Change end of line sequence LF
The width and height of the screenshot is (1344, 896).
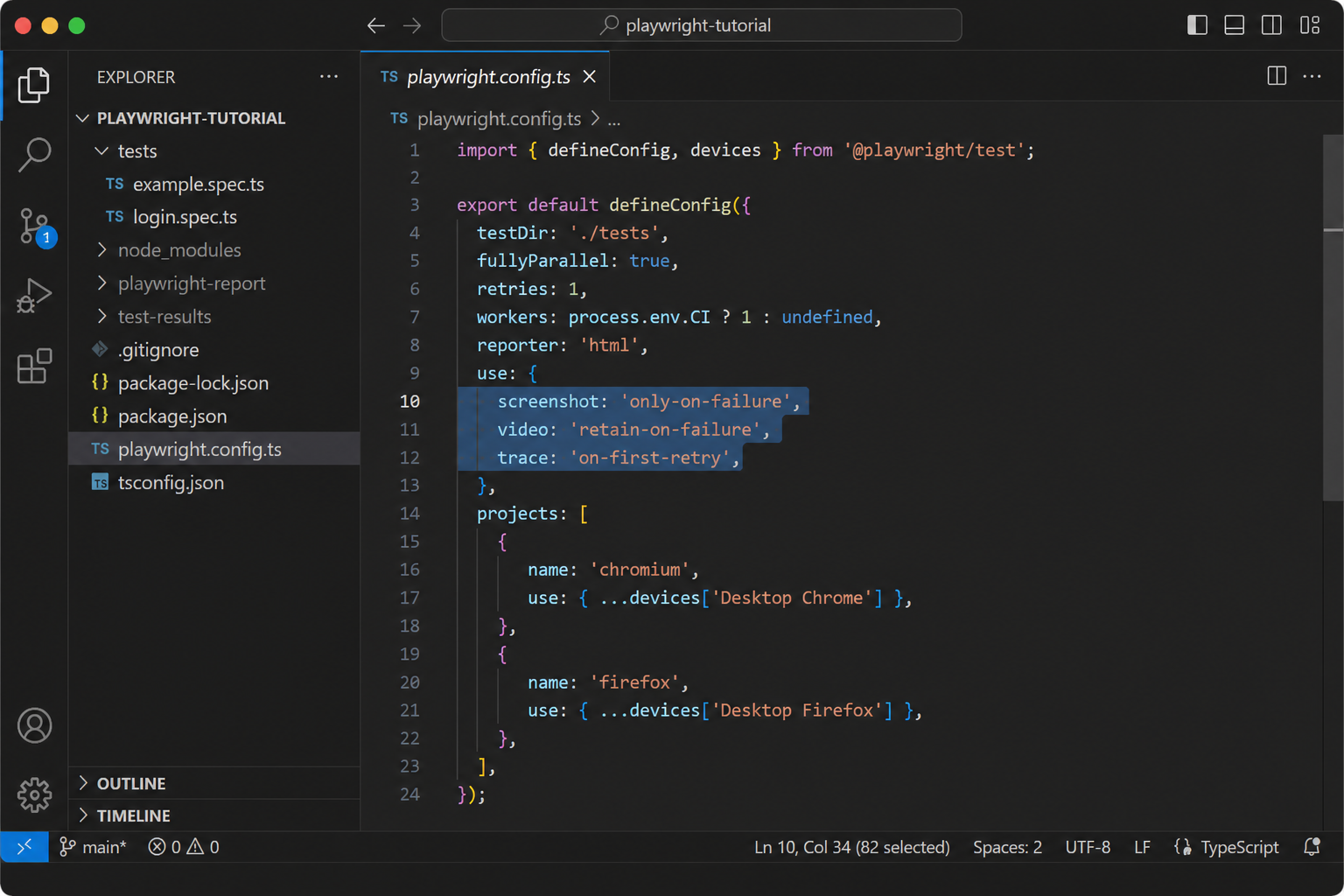(1142, 847)
